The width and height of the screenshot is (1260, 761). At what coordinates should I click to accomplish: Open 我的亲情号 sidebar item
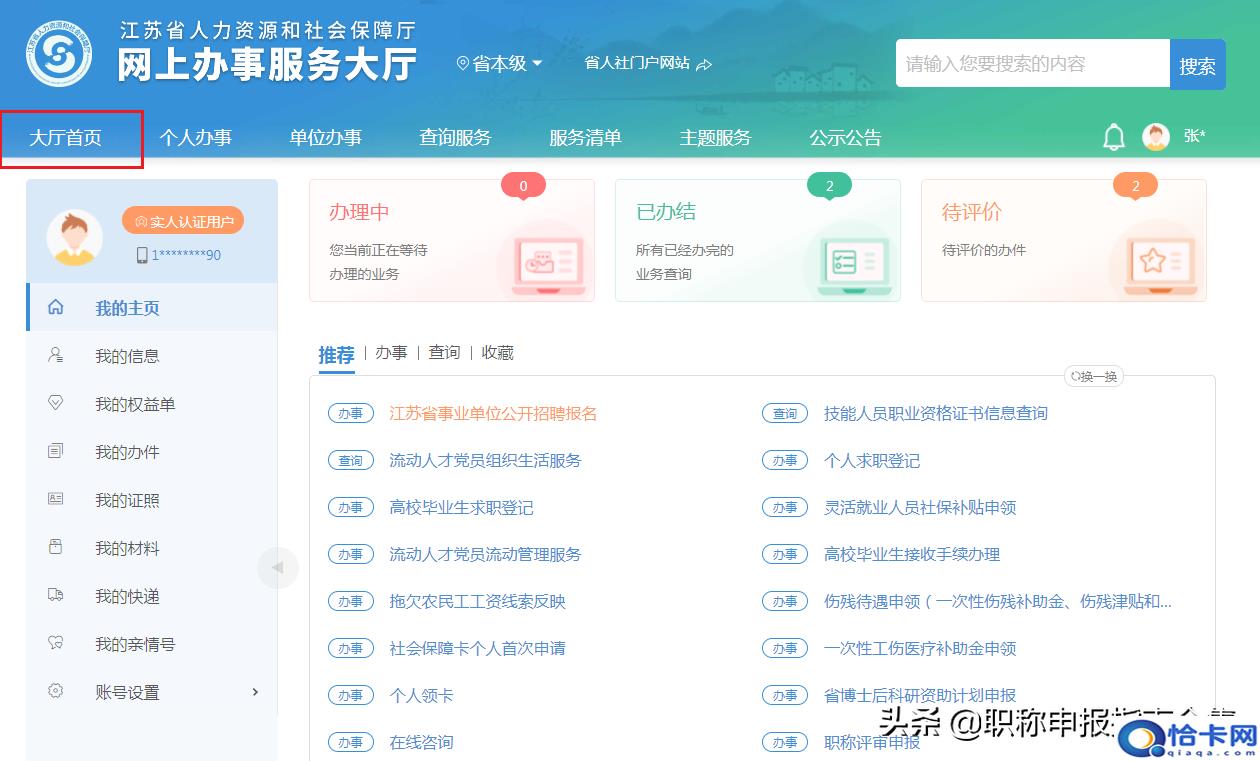click(x=134, y=644)
